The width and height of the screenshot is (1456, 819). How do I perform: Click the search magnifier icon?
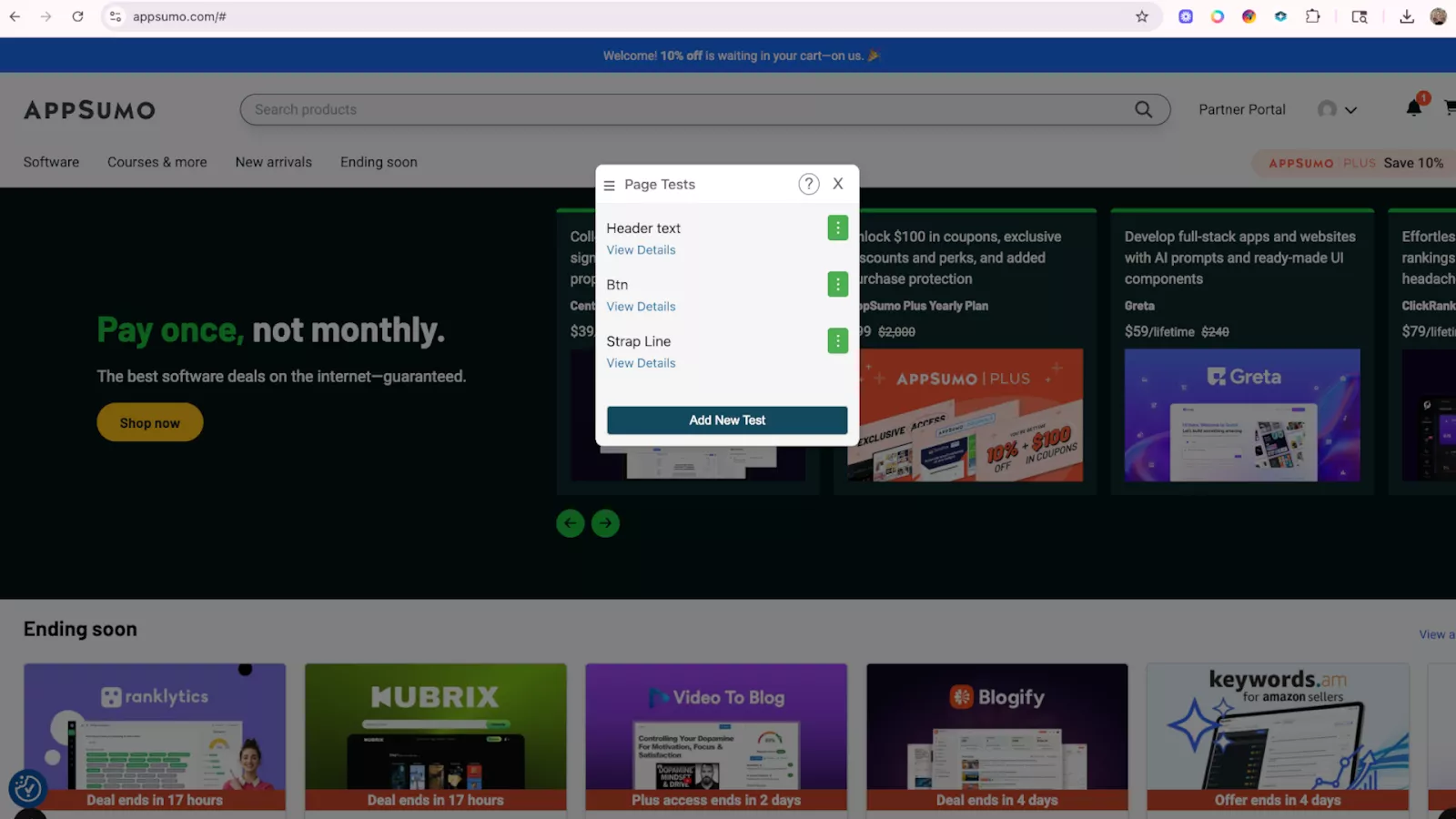click(x=1143, y=109)
